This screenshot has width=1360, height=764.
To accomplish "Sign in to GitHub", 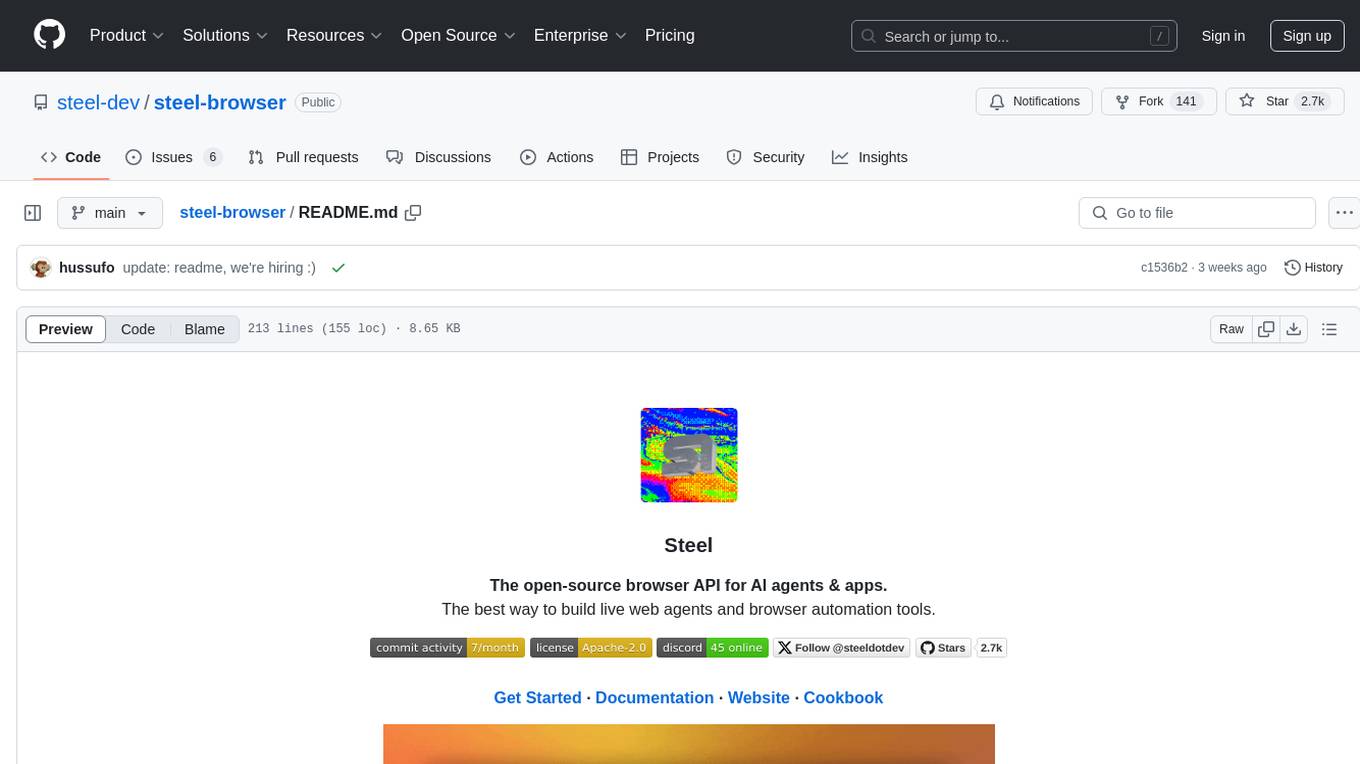I will tap(1223, 36).
